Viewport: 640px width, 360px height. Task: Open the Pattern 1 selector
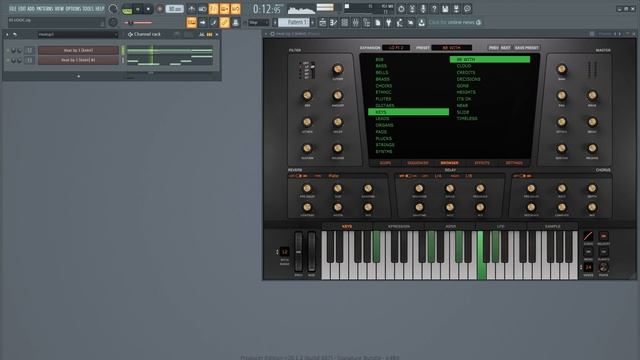(x=294, y=22)
